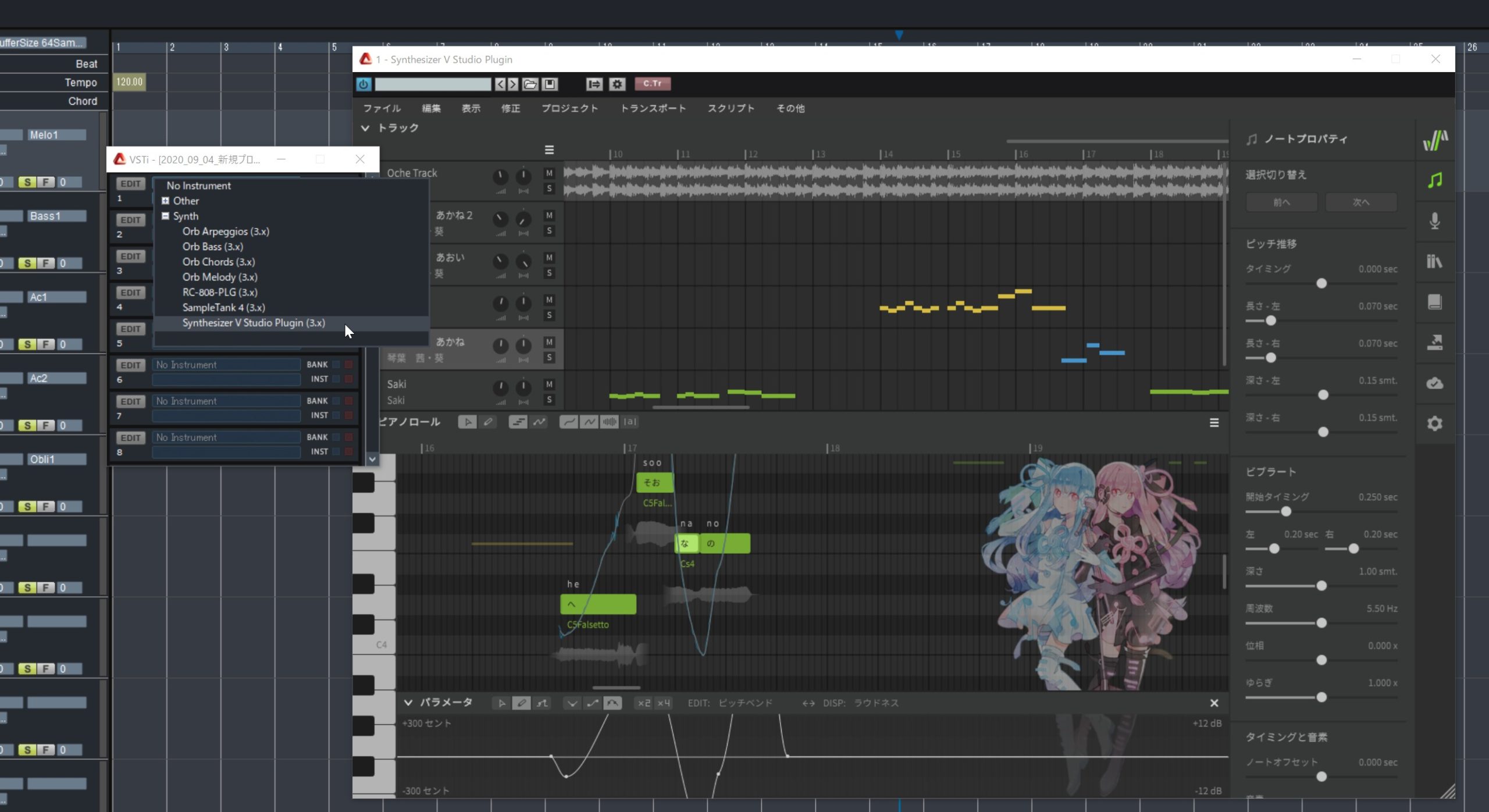Screen dimensions: 1489x812
Task: Solo the Oche Track
Action: [x=549, y=188]
